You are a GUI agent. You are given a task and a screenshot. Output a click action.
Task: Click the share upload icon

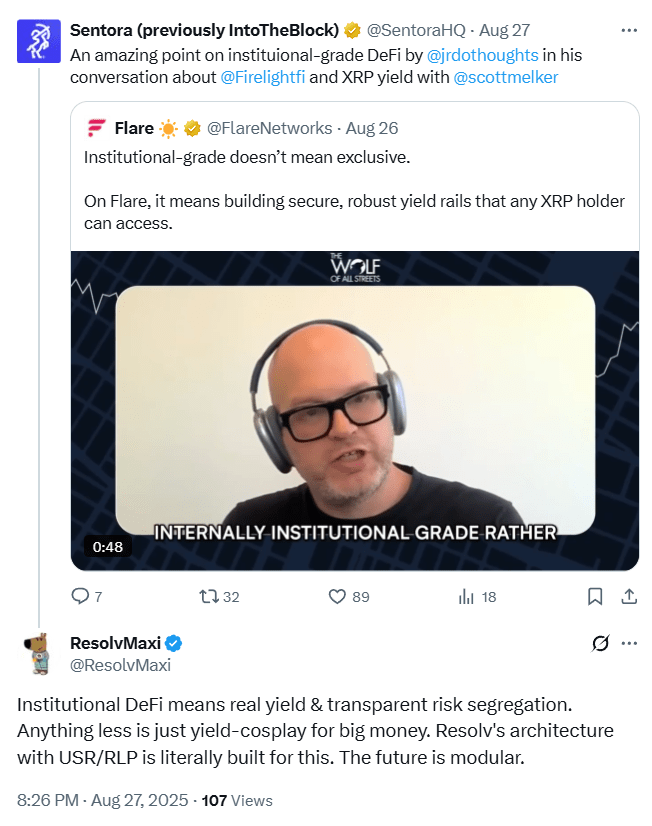(x=629, y=596)
